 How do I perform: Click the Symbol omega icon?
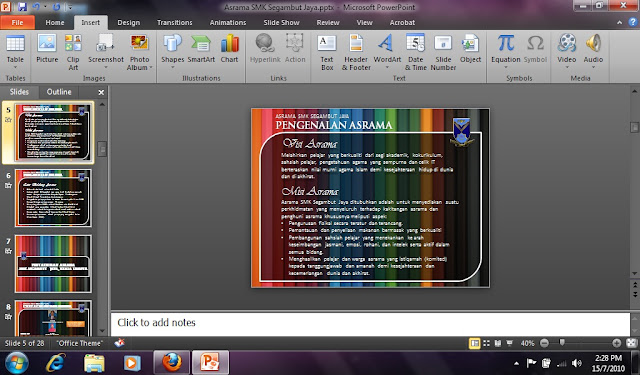click(x=535, y=43)
